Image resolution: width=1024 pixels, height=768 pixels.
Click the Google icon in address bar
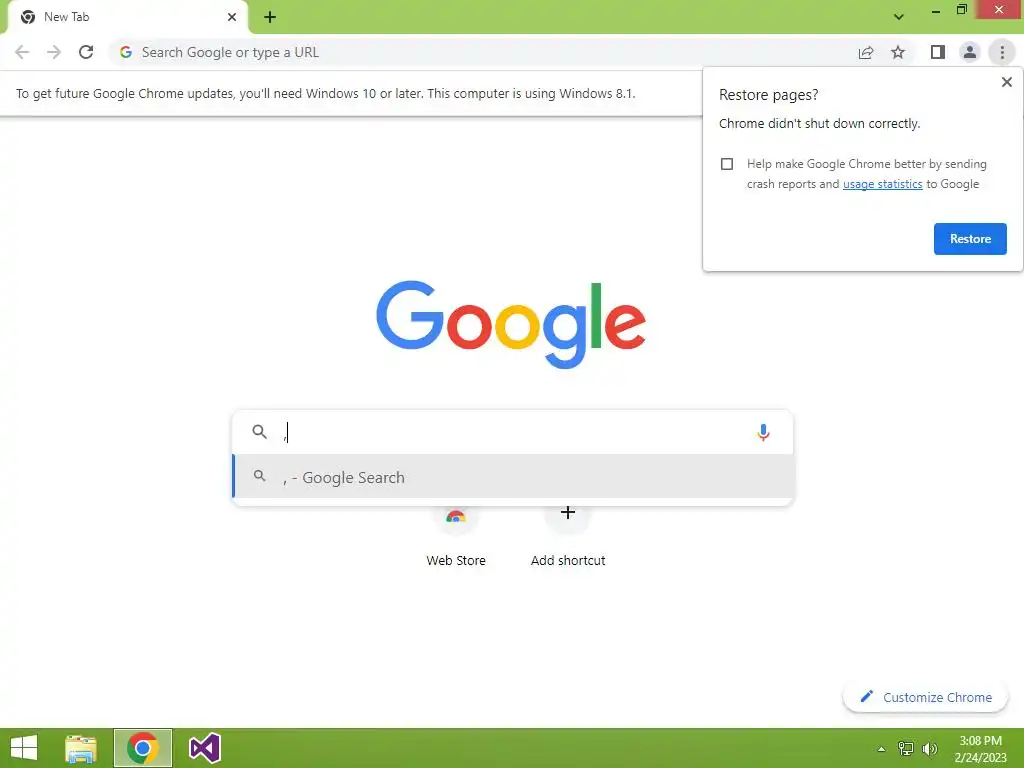point(126,52)
